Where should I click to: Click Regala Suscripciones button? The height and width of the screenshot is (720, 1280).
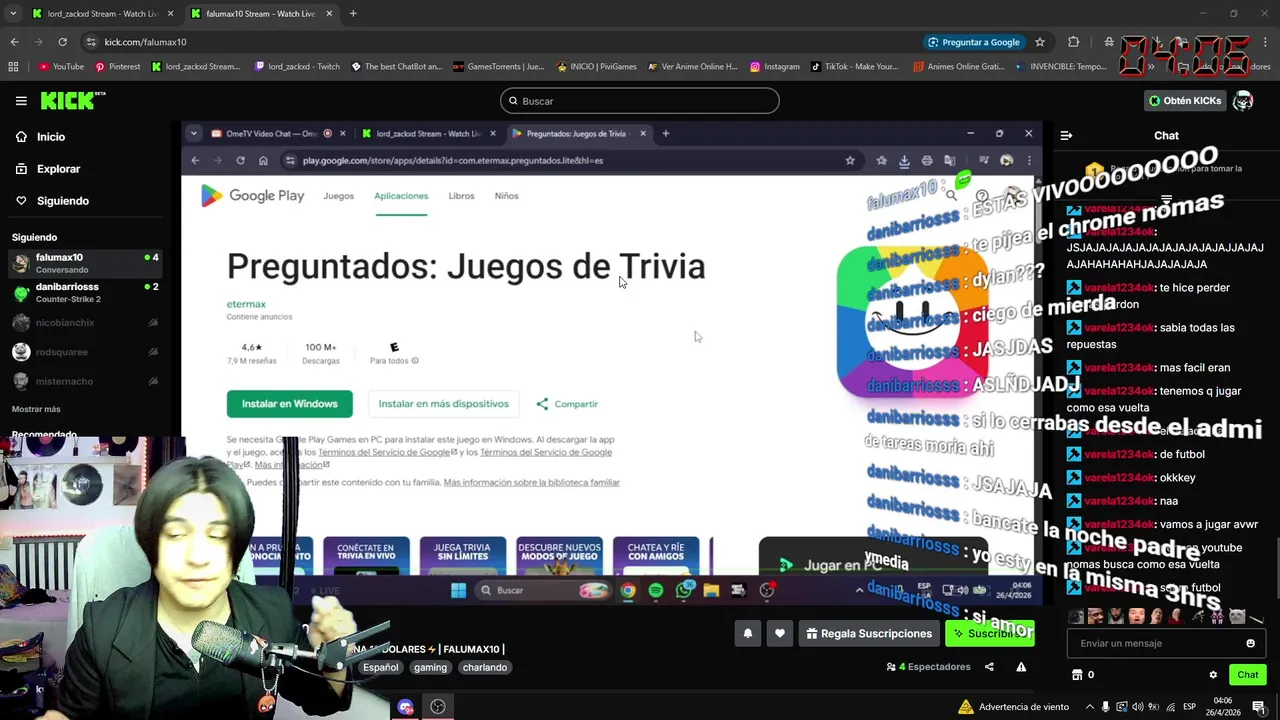click(x=869, y=633)
